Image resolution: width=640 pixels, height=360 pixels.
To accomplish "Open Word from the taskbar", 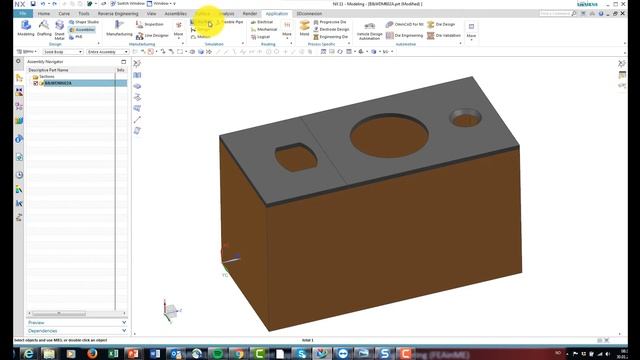I will pyautogui.click(x=155, y=353).
